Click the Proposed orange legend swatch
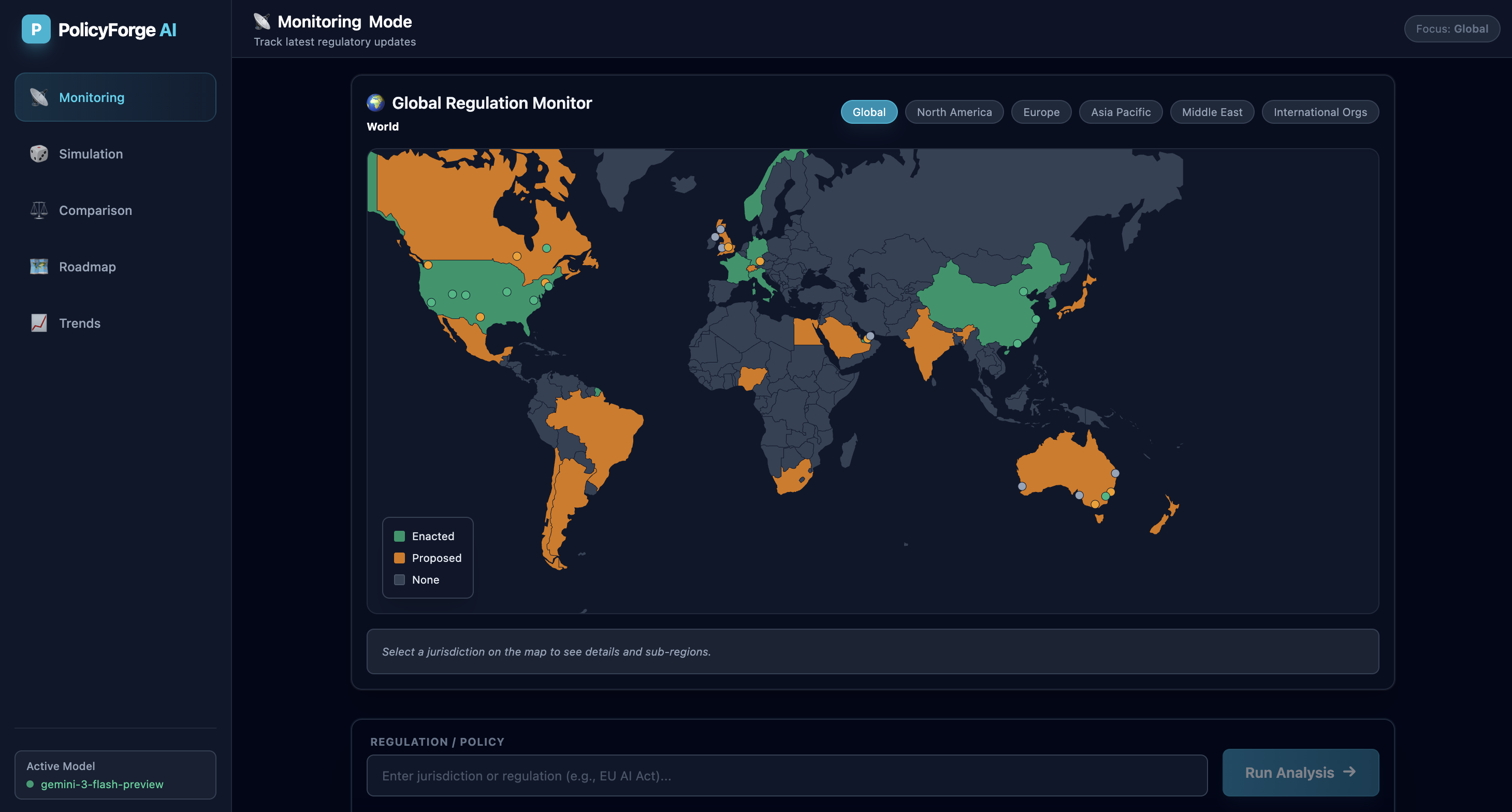This screenshot has width=1512, height=812. 399,558
